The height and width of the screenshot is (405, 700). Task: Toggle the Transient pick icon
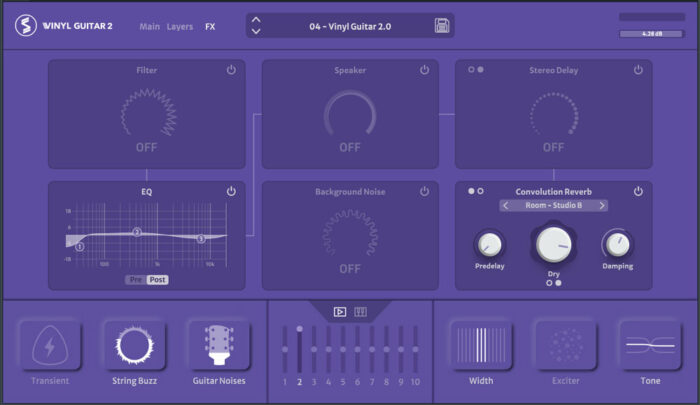tap(50, 345)
